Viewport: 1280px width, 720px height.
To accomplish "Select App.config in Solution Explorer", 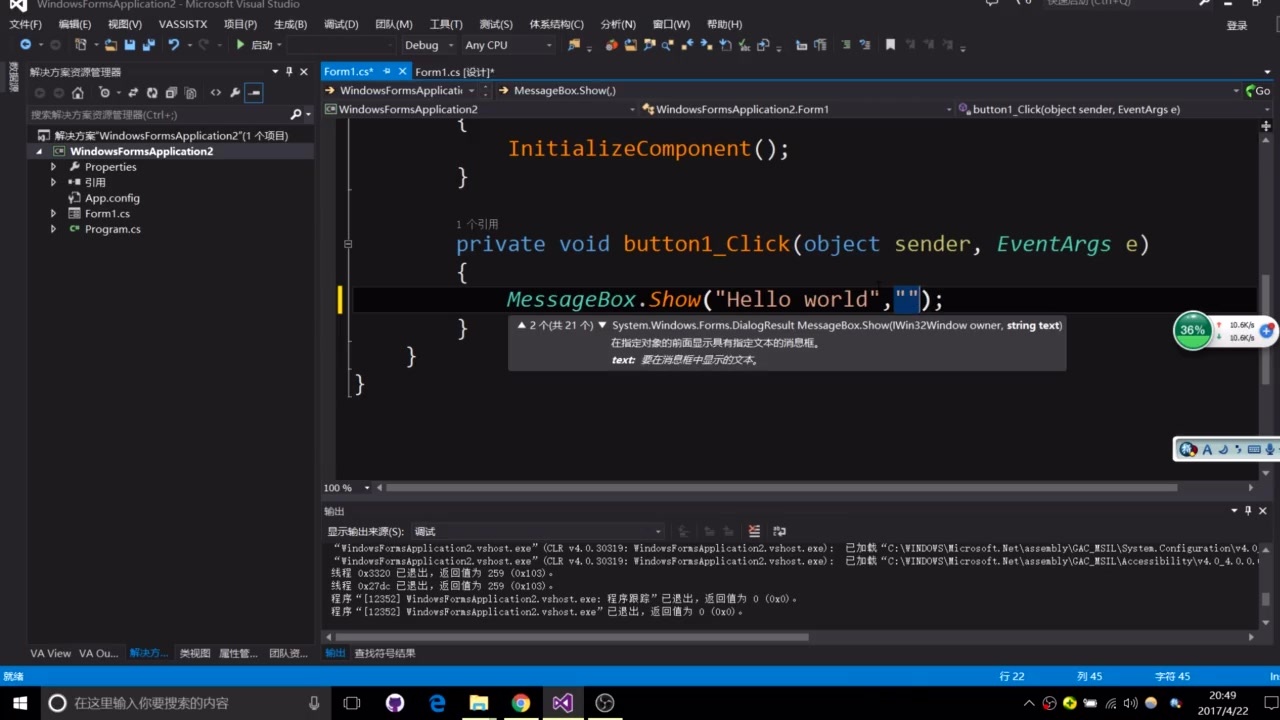I will tap(112, 198).
